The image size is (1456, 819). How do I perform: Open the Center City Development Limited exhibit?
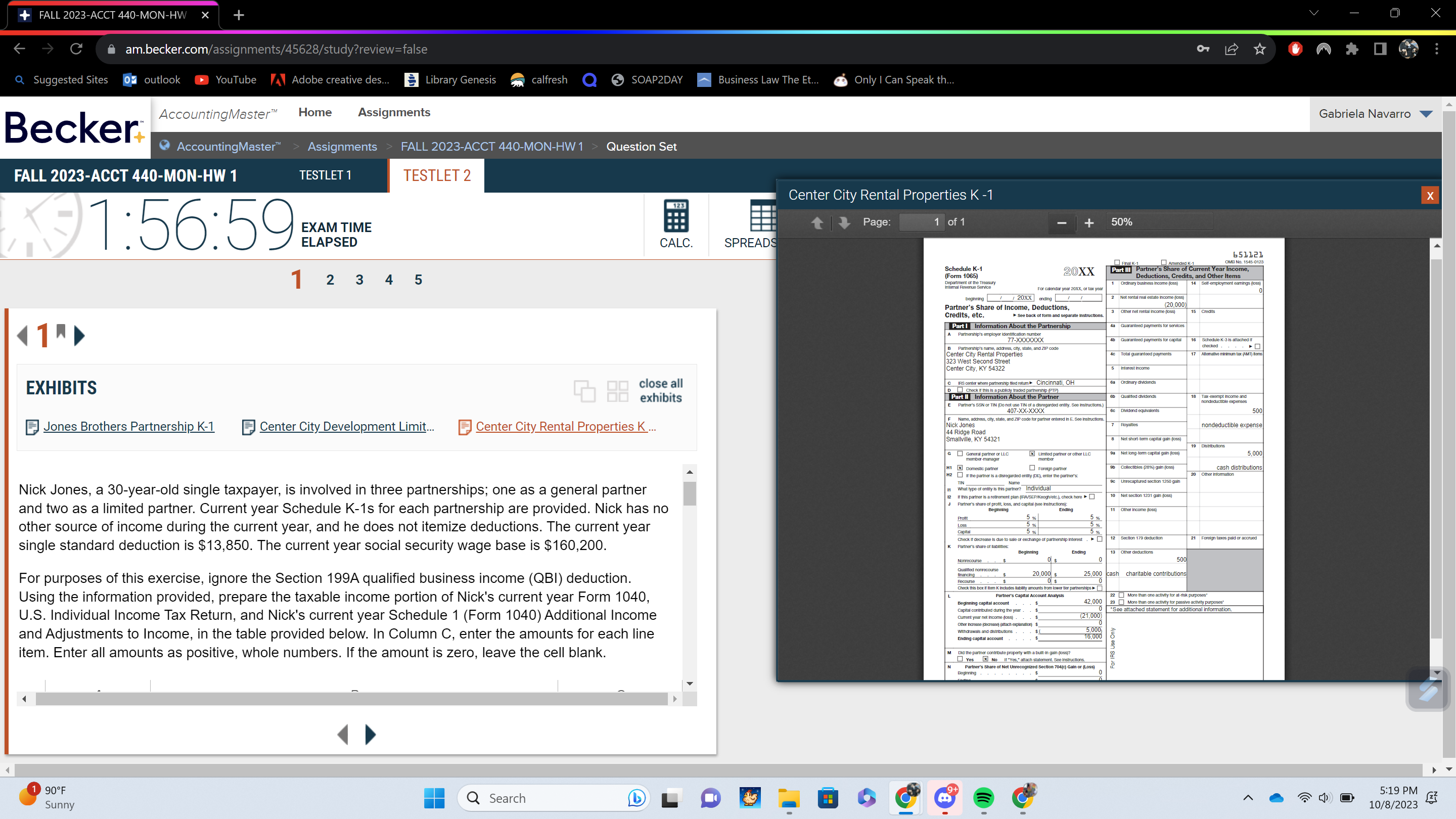pos(346,427)
